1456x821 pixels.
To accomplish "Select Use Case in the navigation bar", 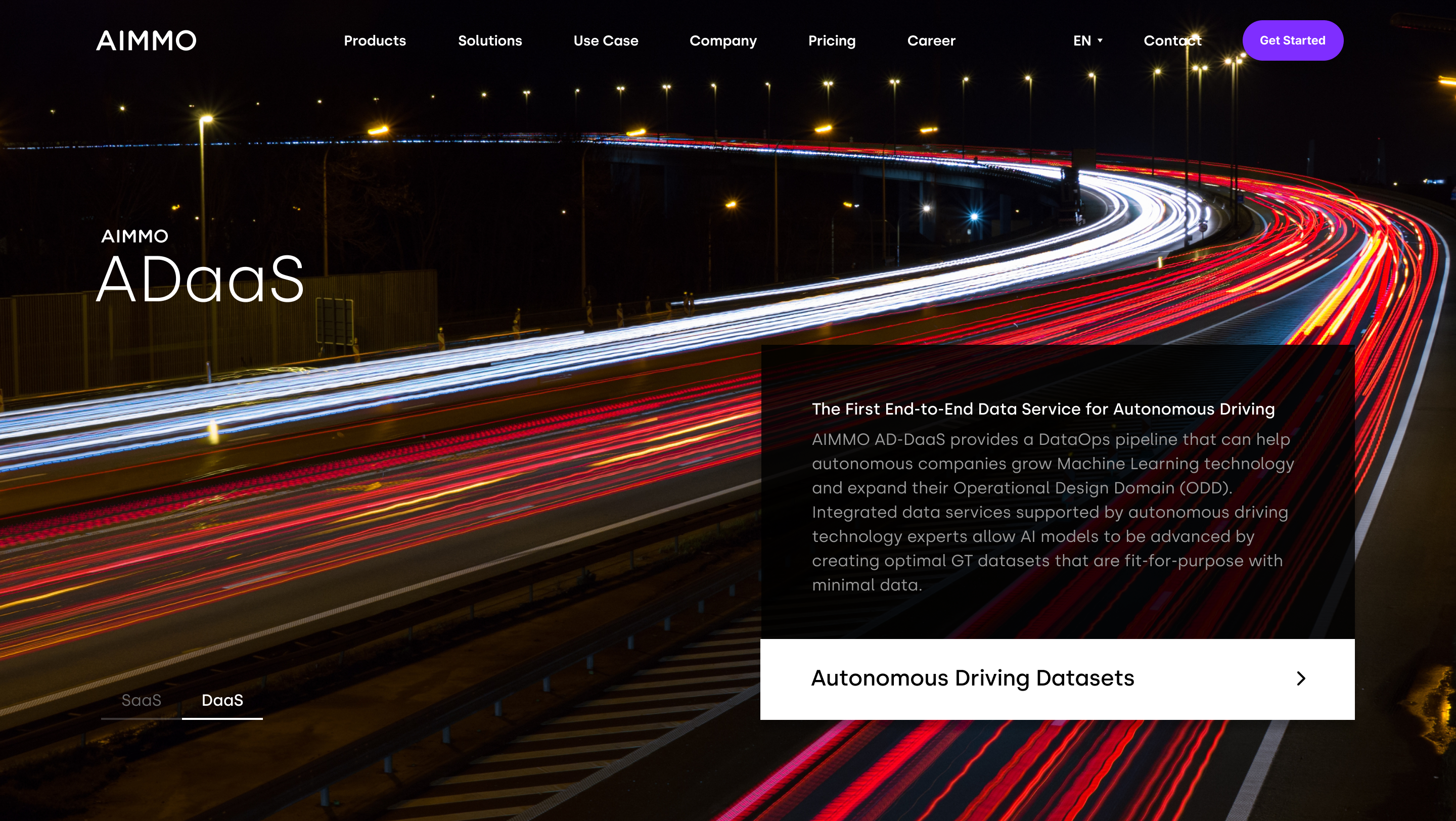I will tap(605, 40).
